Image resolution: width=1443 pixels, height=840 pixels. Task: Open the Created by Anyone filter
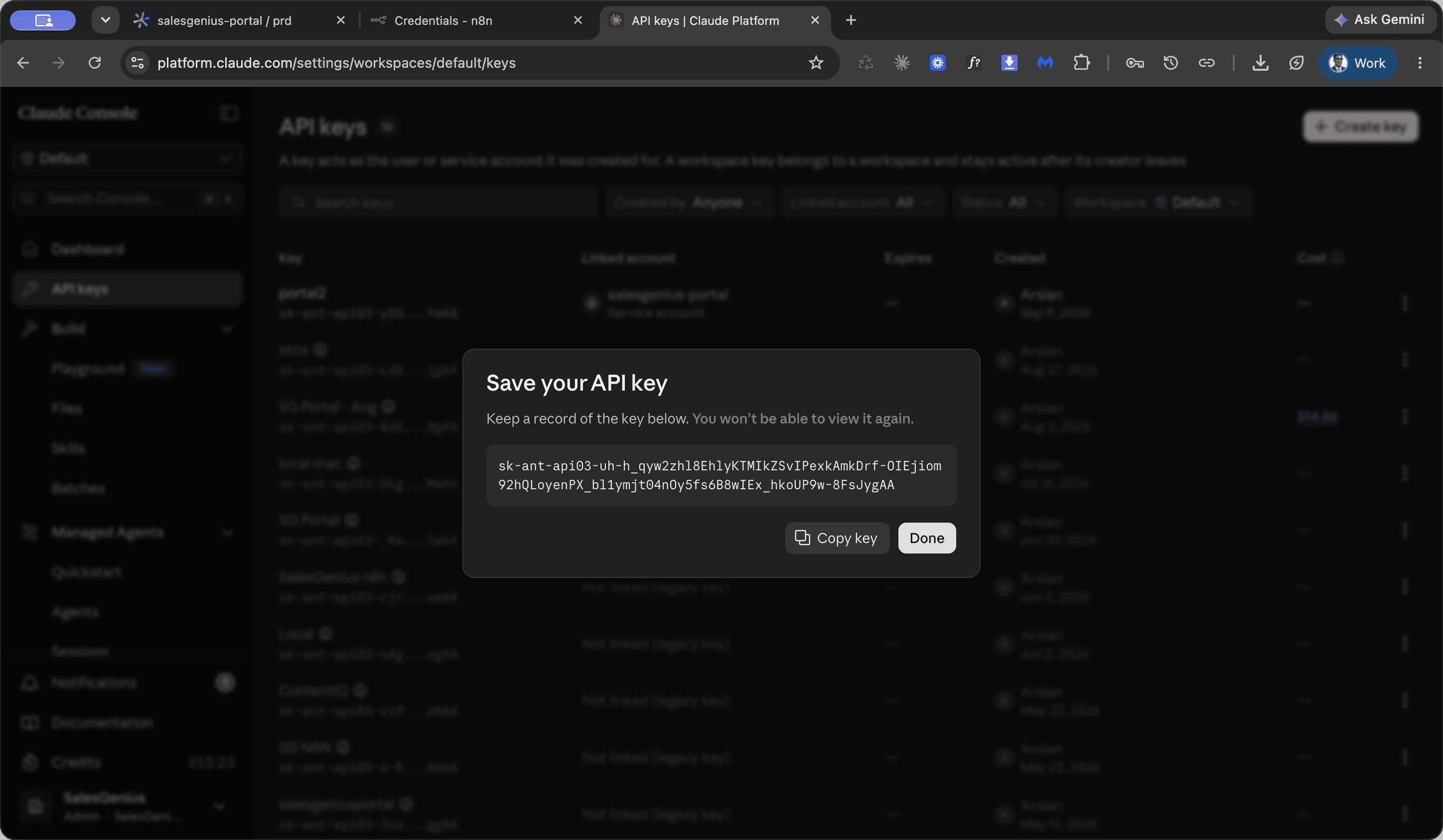(690, 202)
